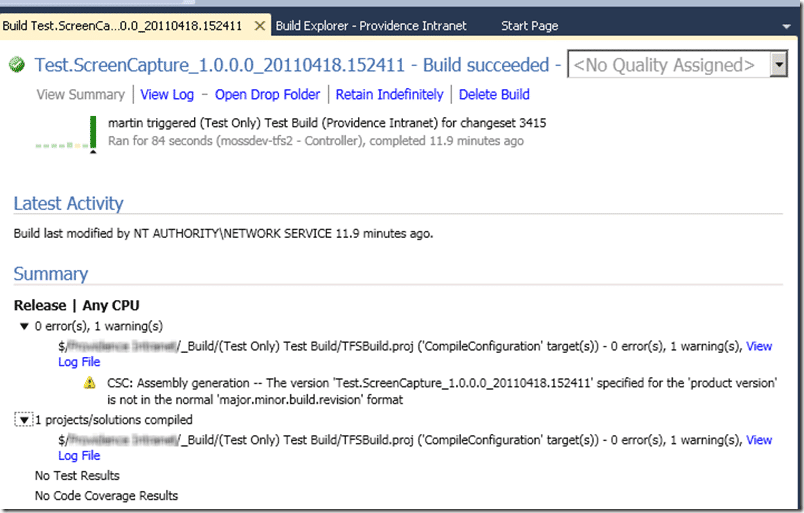
Task: Click Open Drop Folder link
Action: [267, 94]
